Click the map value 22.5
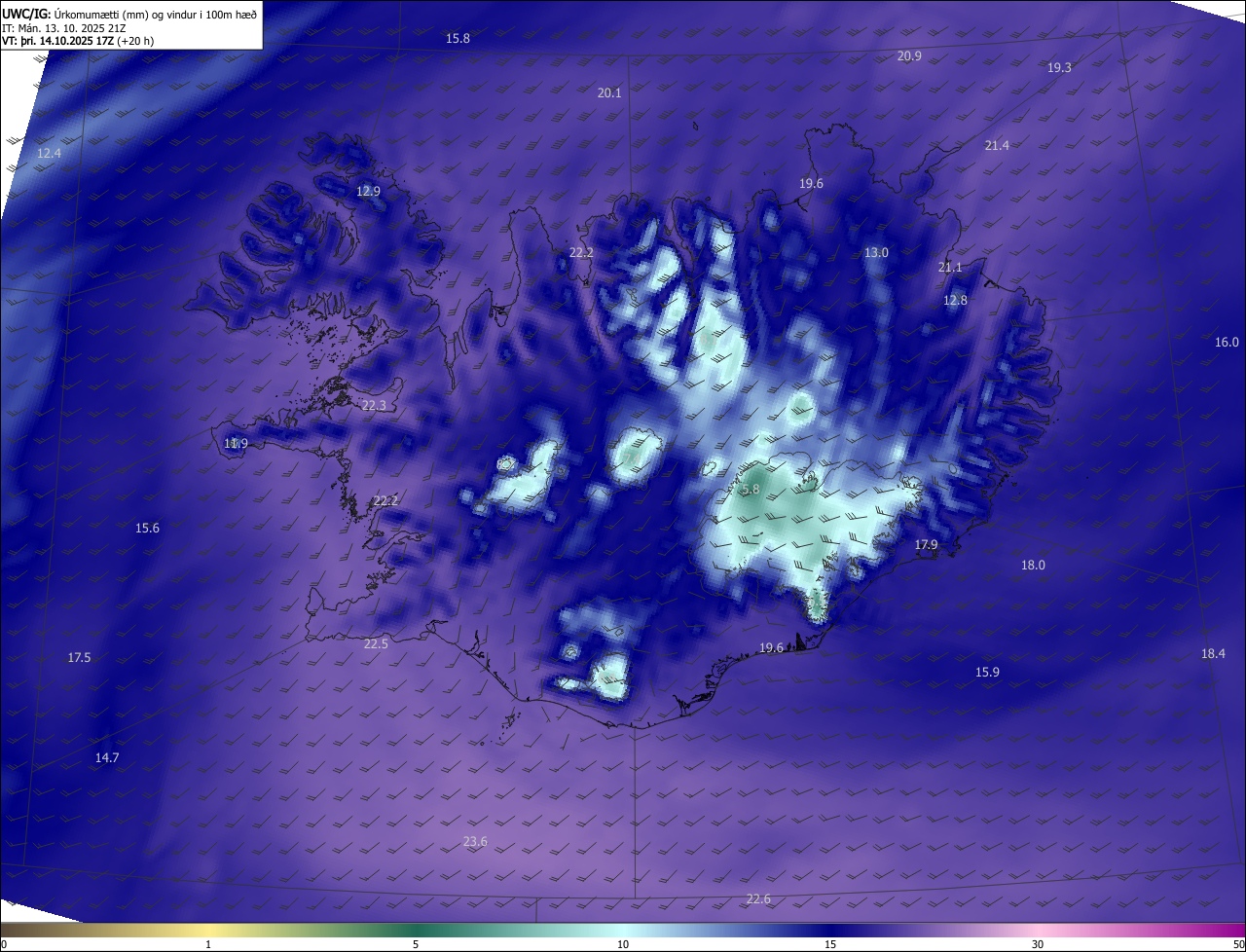The height and width of the screenshot is (952, 1246). [376, 643]
